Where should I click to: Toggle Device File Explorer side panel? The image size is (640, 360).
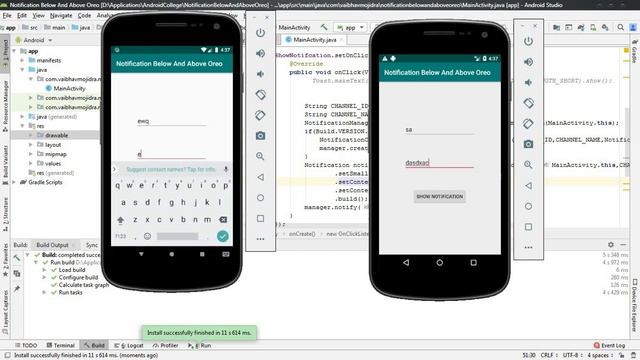click(635, 305)
